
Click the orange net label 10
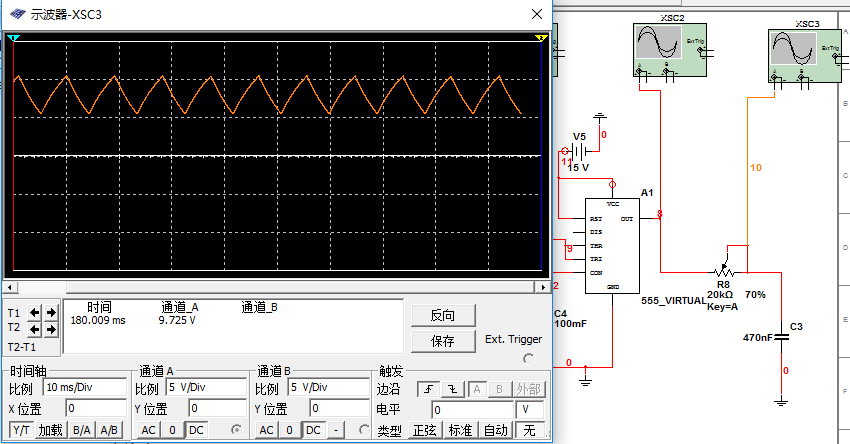[756, 168]
